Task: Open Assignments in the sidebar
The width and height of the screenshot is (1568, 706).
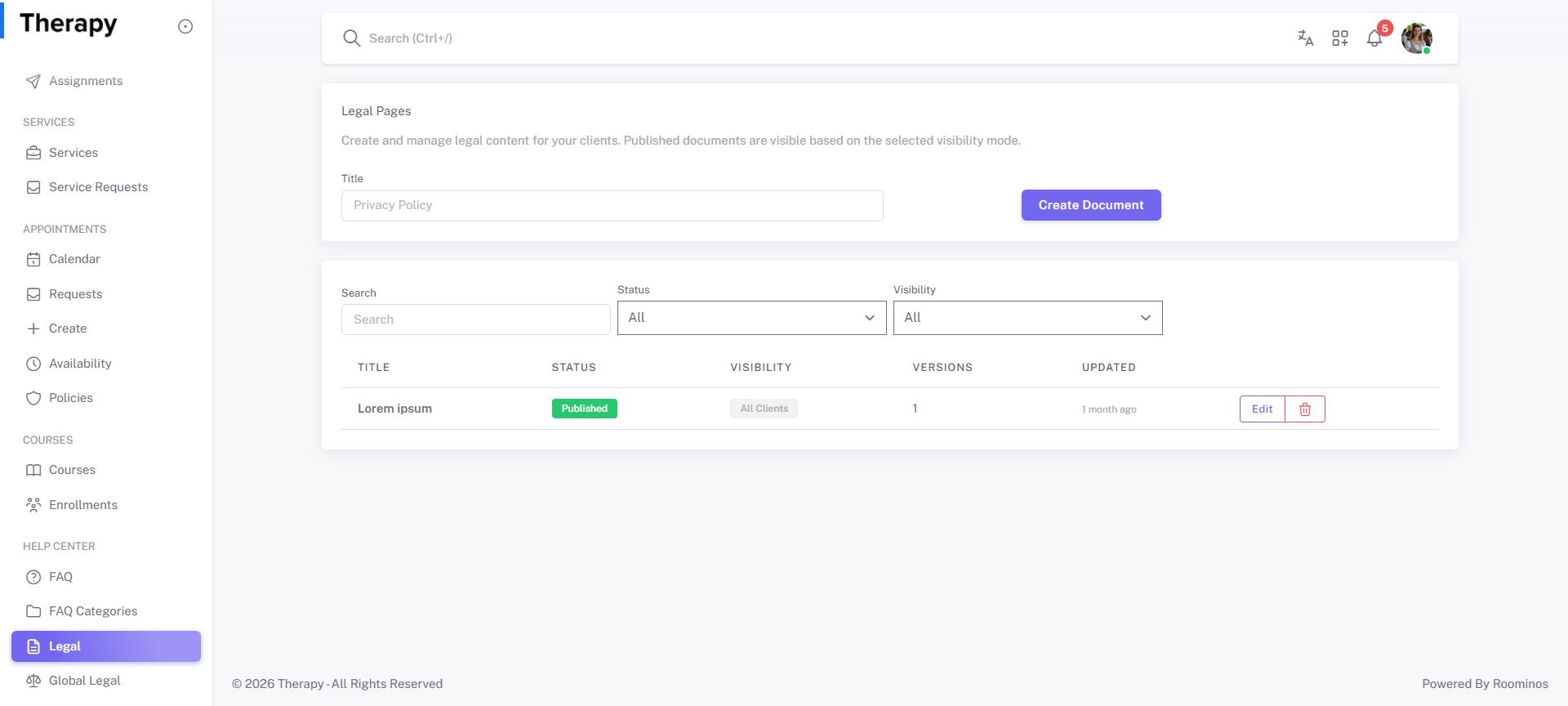Action: click(85, 81)
